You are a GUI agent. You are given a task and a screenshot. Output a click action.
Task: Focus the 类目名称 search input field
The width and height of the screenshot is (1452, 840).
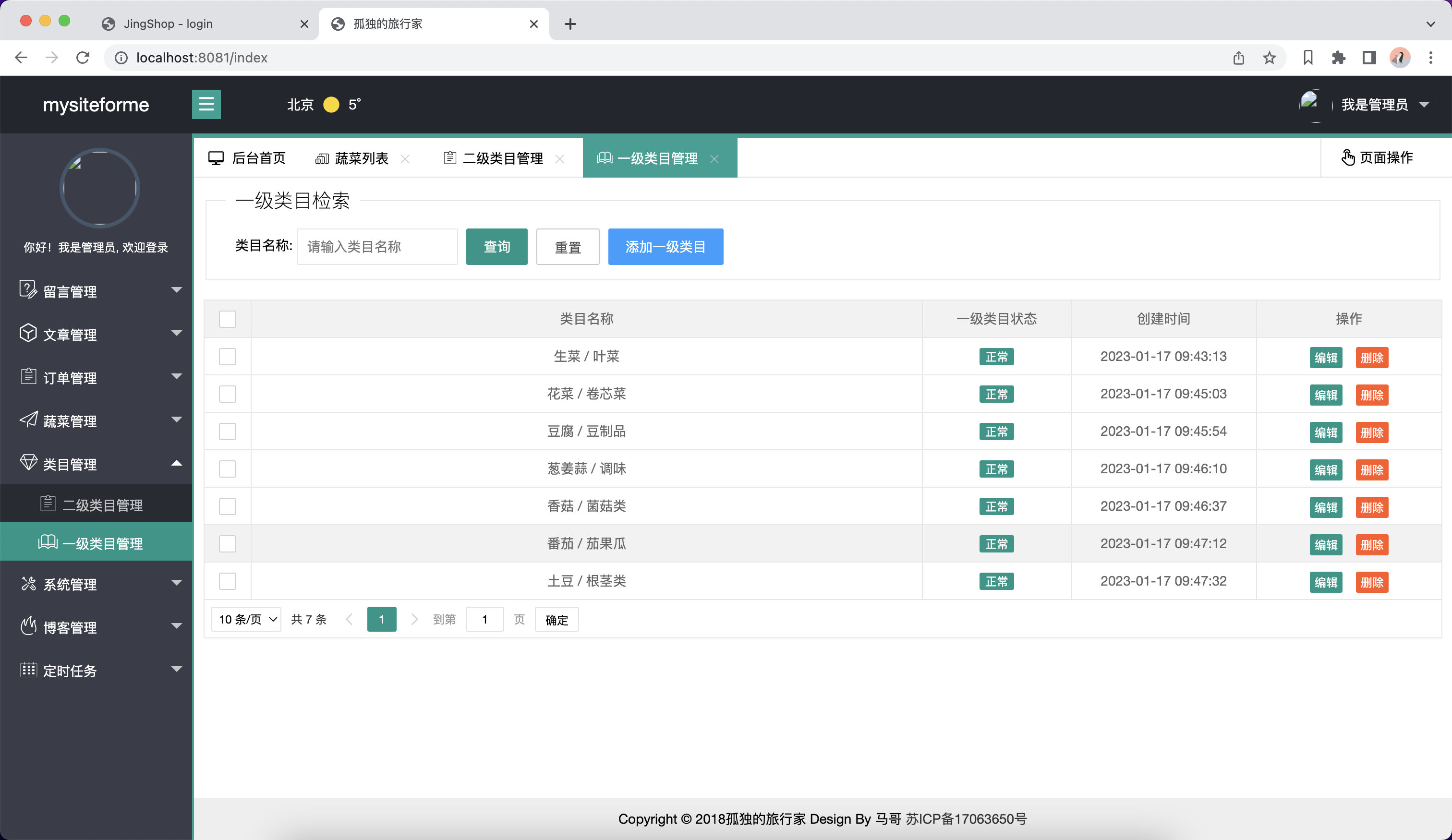point(377,247)
